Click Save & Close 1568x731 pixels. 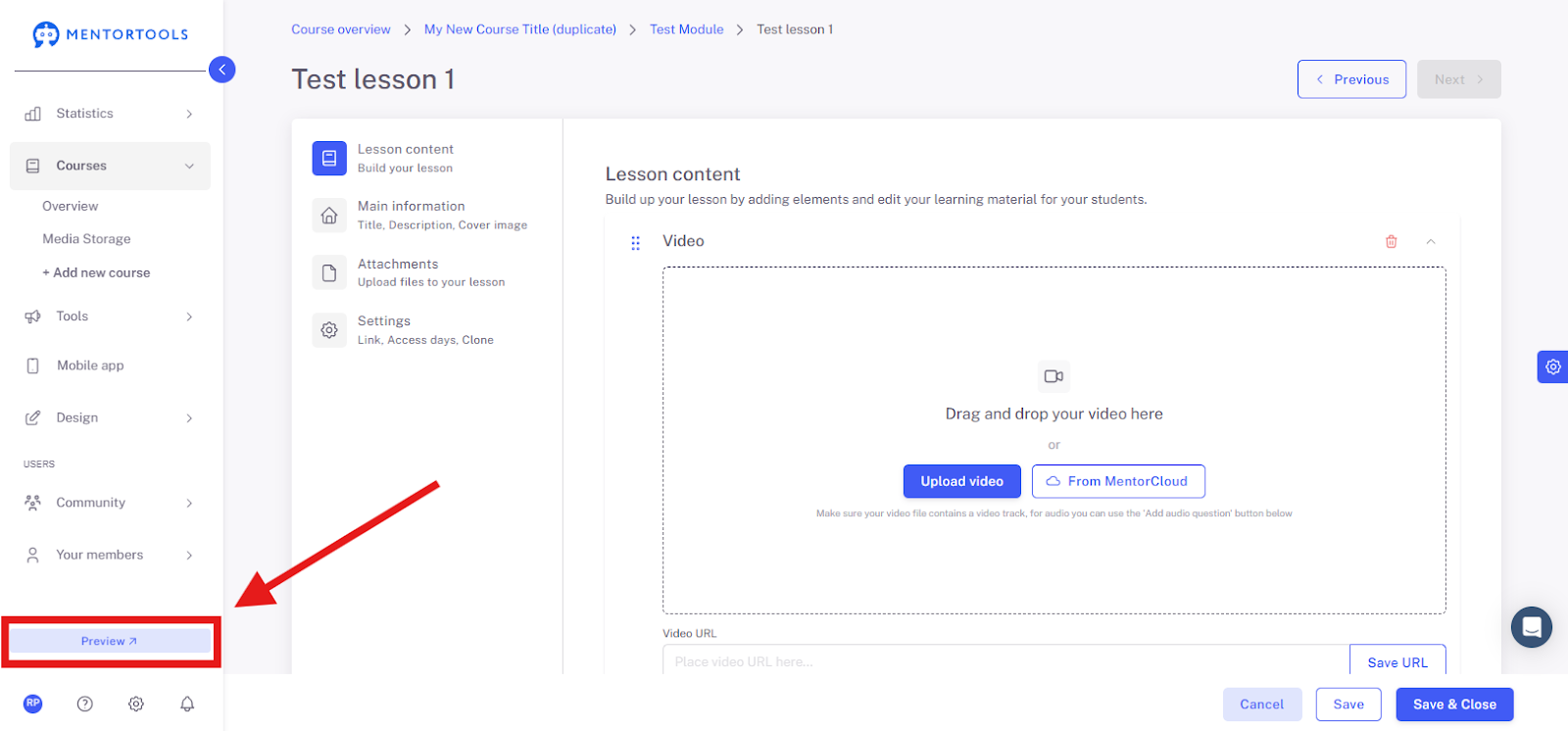[1454, 705]
